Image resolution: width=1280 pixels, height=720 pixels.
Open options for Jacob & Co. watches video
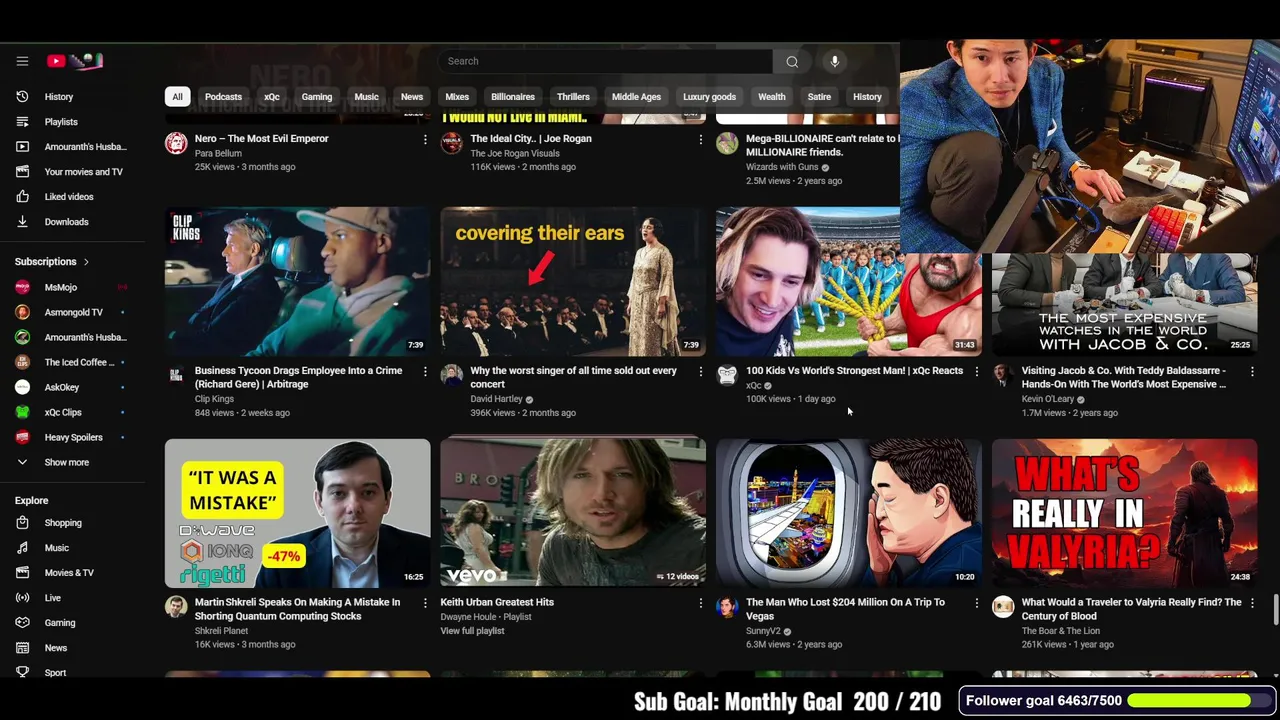(1251, 371)
